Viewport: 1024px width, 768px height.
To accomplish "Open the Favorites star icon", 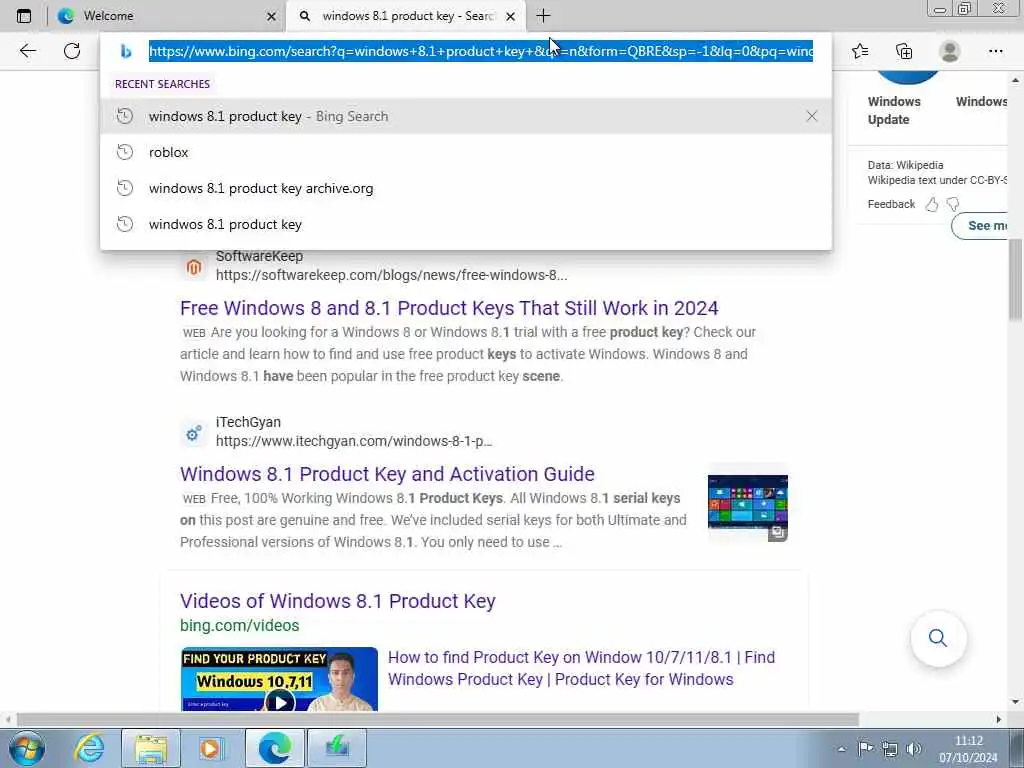I will (860, 51).
